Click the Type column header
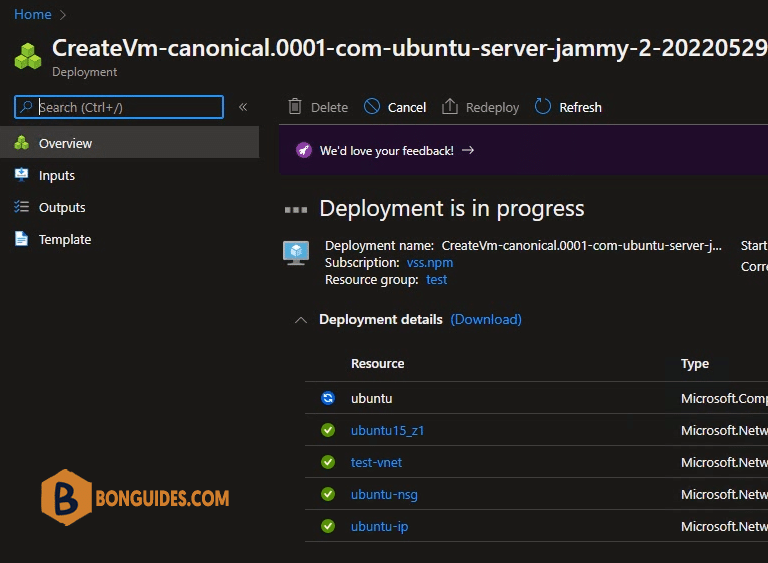768x563 pixels. [695, 364]
